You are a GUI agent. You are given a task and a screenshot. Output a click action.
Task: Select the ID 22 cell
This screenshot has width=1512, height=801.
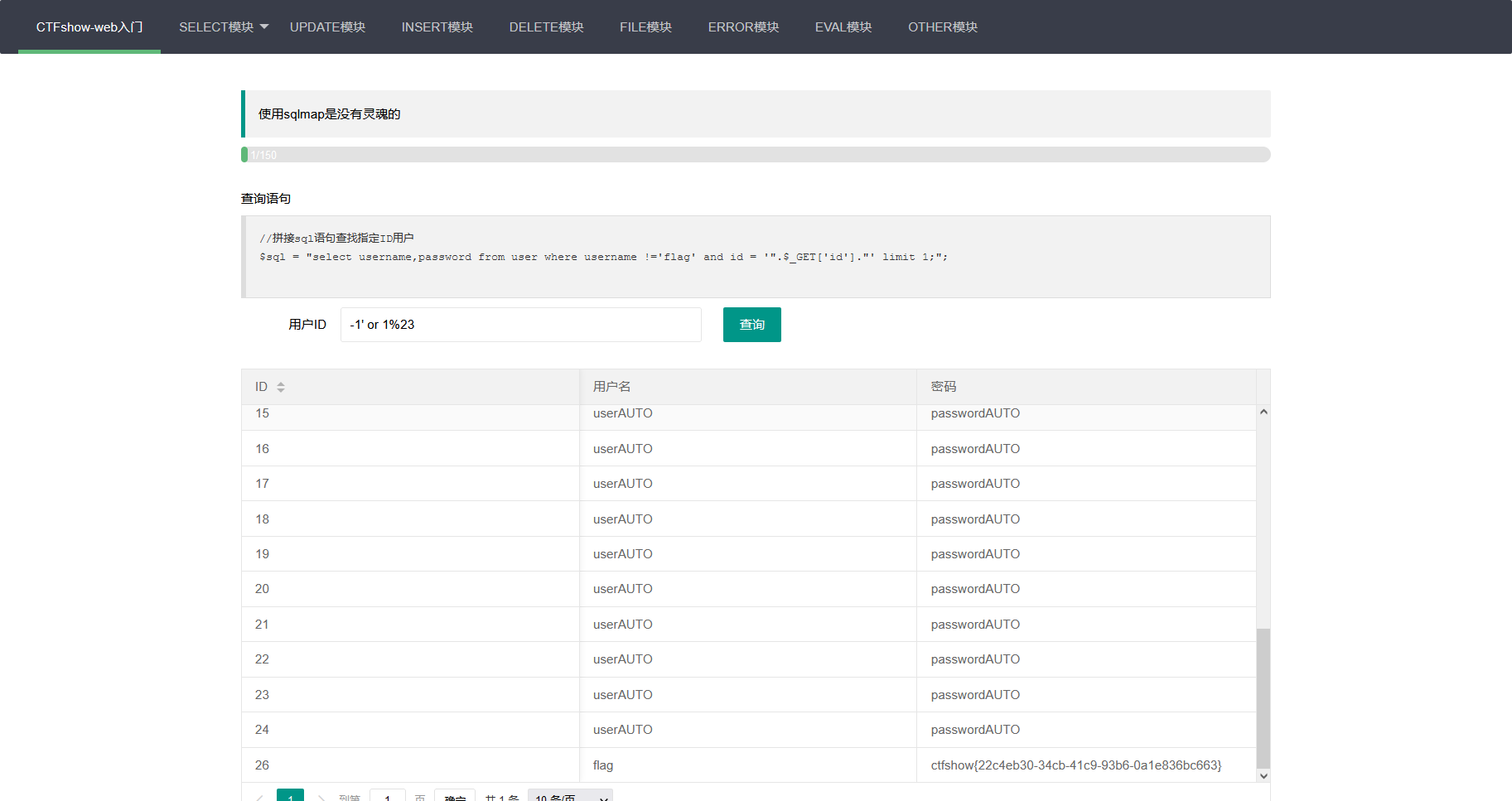[x=410, y=659]
